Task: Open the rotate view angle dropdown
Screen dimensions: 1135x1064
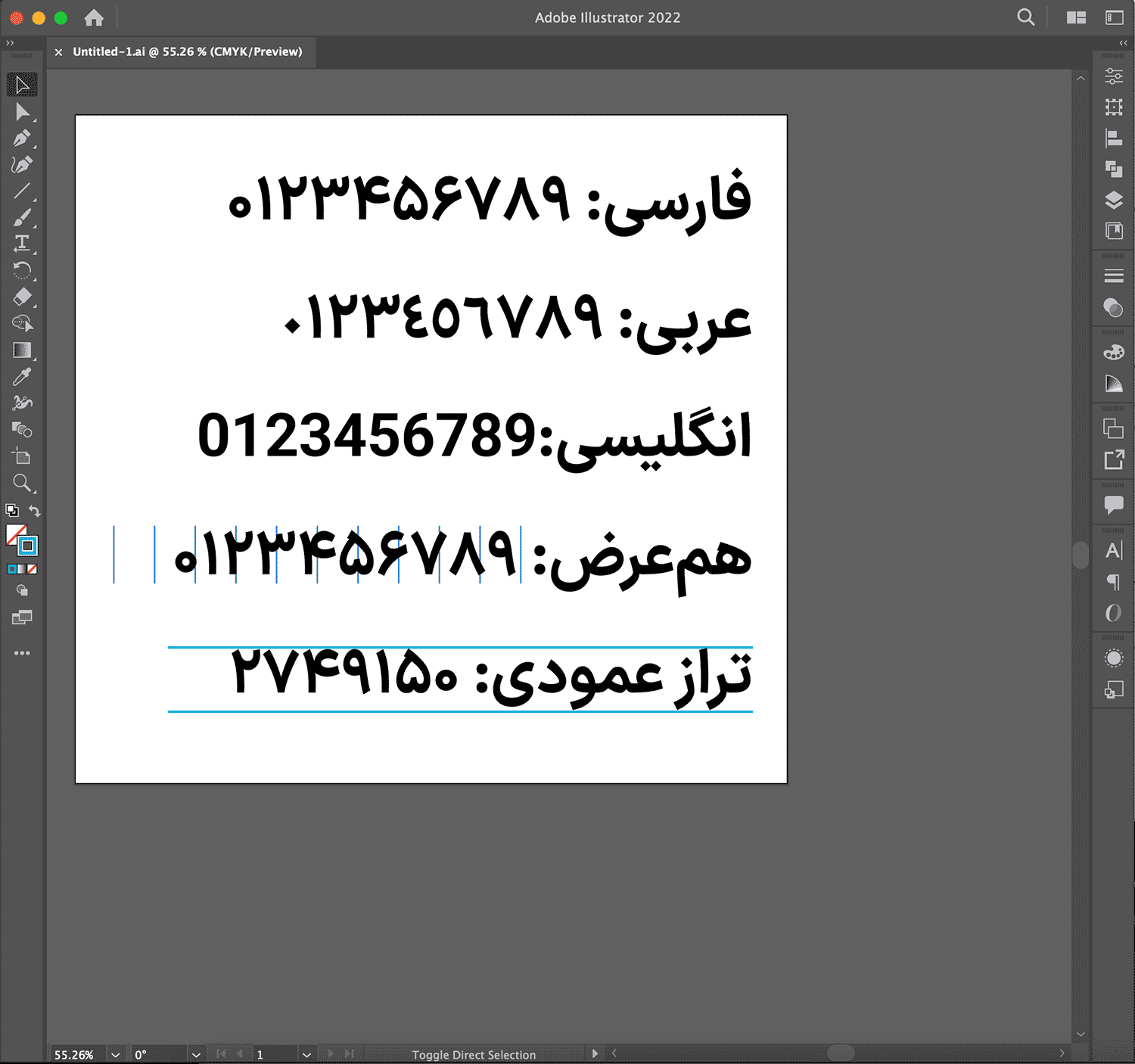Action: (x=196, y=1054)
